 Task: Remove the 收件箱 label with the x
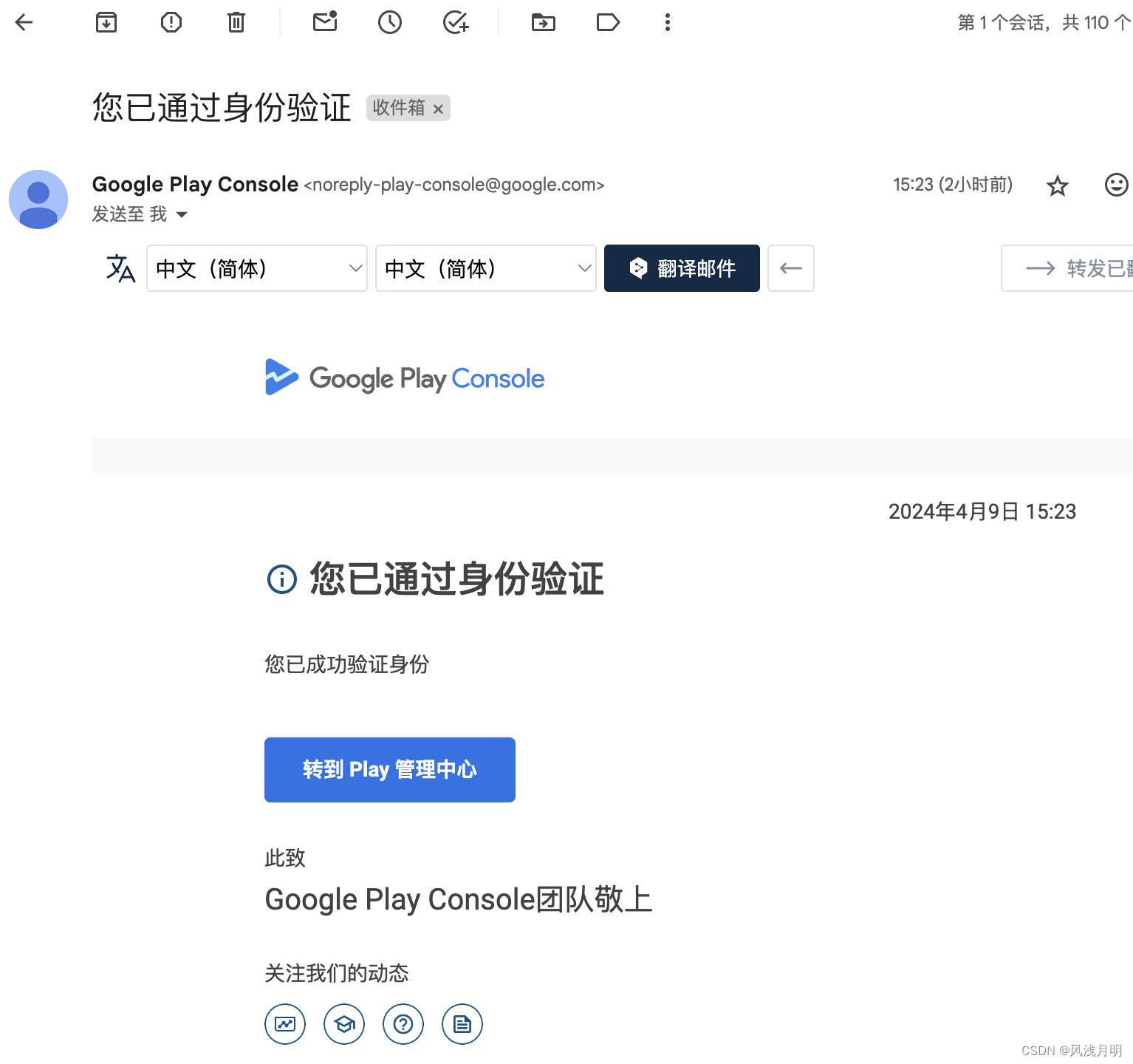(x=438, y=109)
